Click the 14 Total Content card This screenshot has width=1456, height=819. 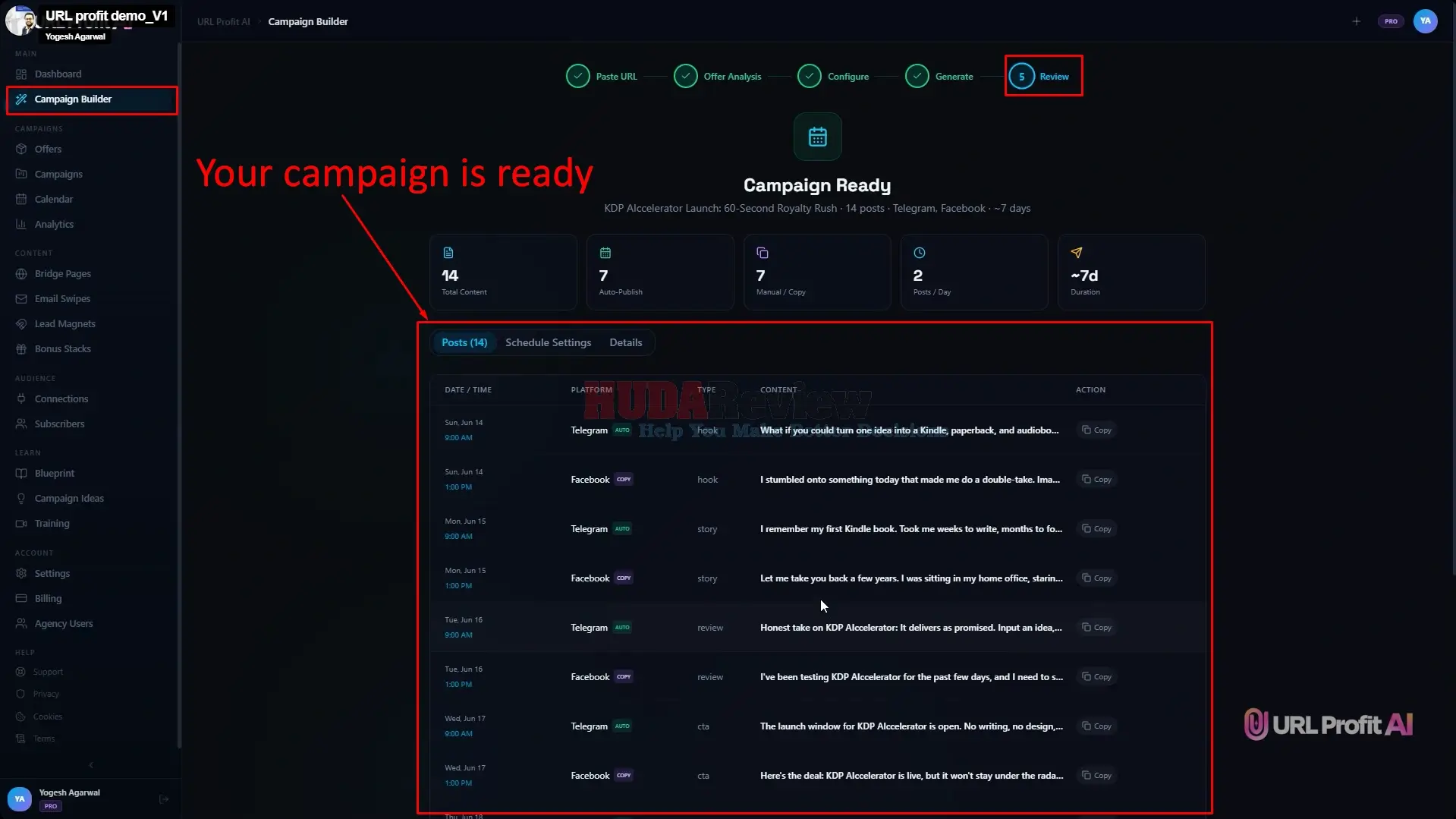503,272
